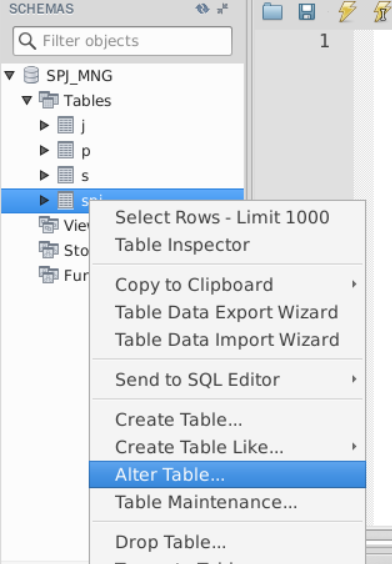Image resolution: width=392 pixels, height=564 pixels.
Task: Execute query with the lightning bolt icon
Action: (x=346, y=11)
